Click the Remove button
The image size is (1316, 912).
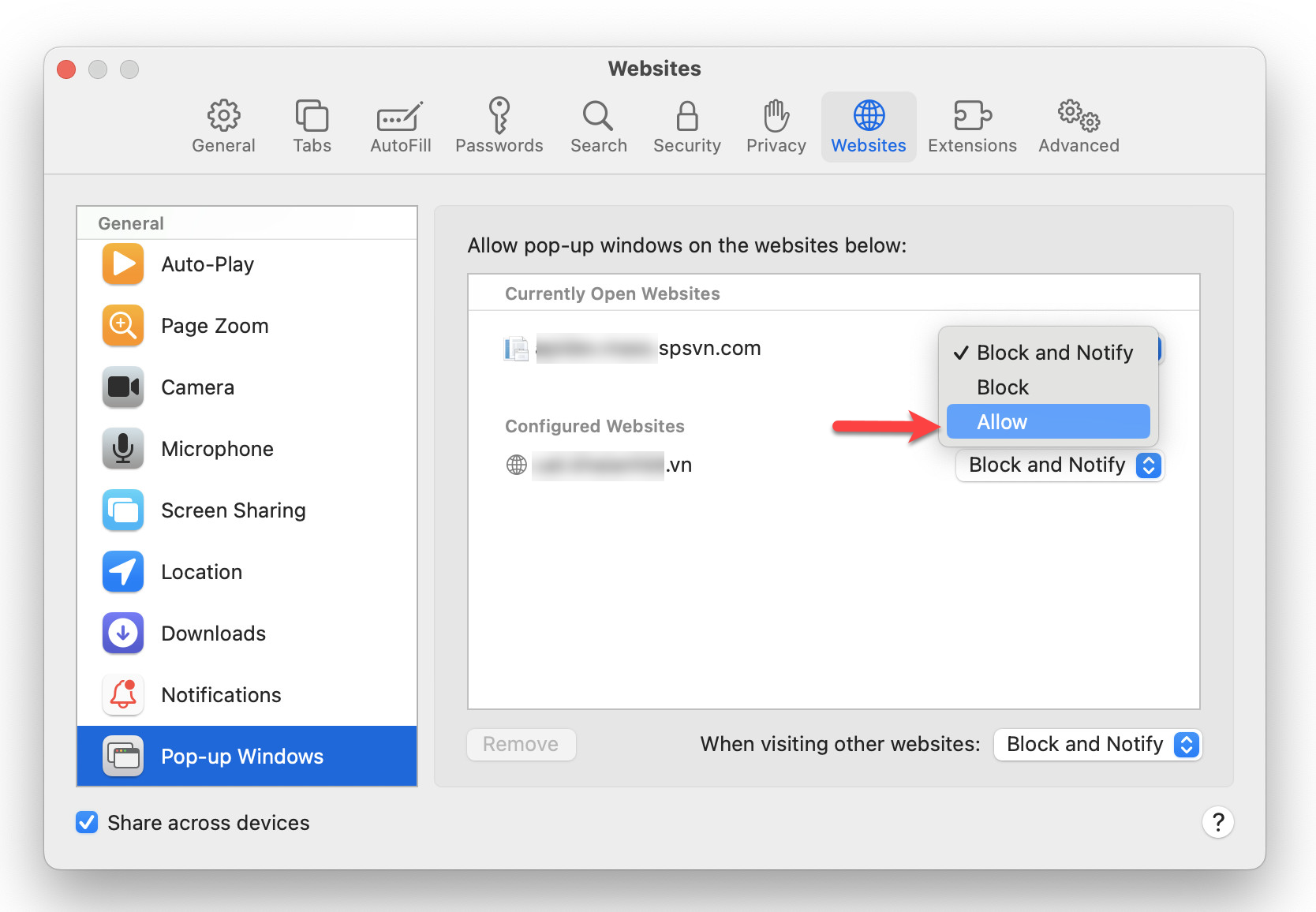tap(521, 745)
